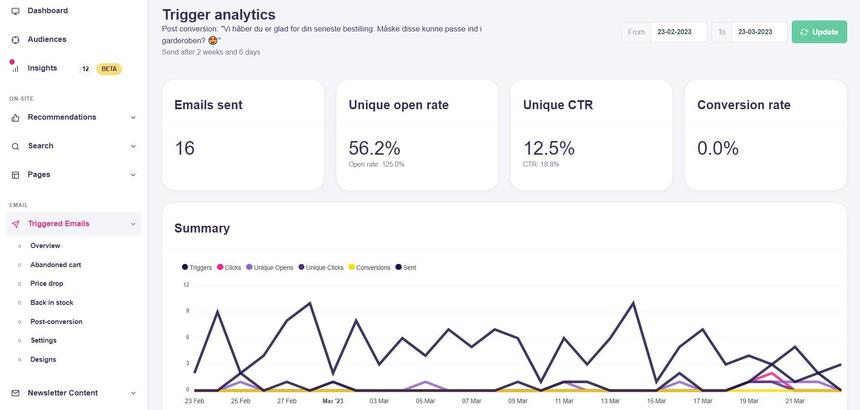Expand the Recommendations menu chevron
Screen dimensions: 860x410
[133, 117]
